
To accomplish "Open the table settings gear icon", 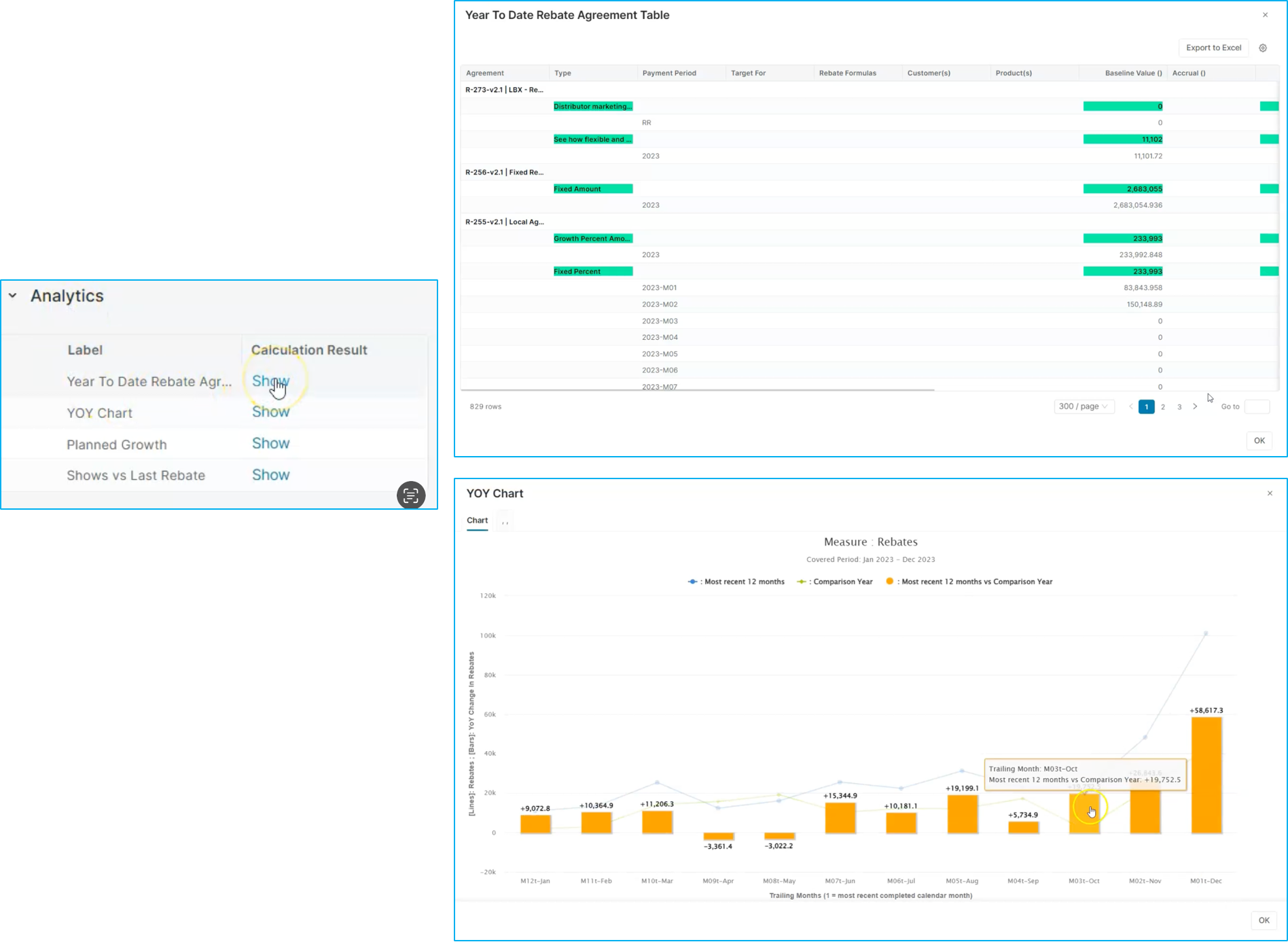I will [x=1263, y=48].
